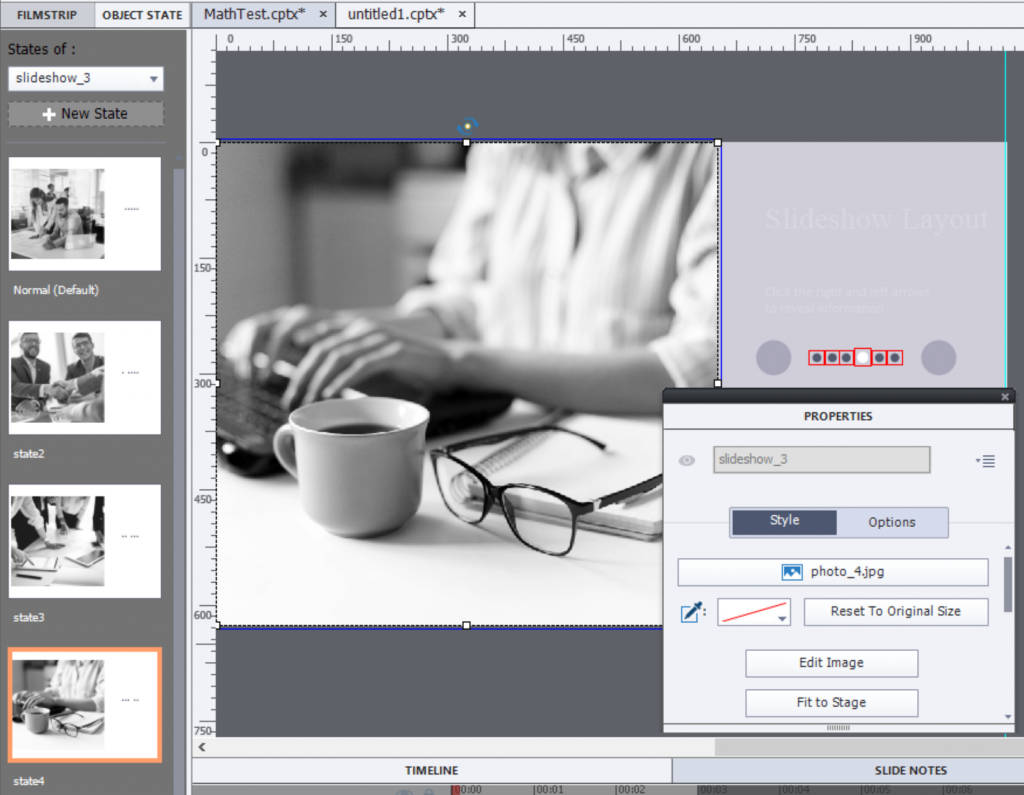The image size is (1024, 795).
Task: Open the Properties panel options menu icon
Action: (x=985, y=460)
